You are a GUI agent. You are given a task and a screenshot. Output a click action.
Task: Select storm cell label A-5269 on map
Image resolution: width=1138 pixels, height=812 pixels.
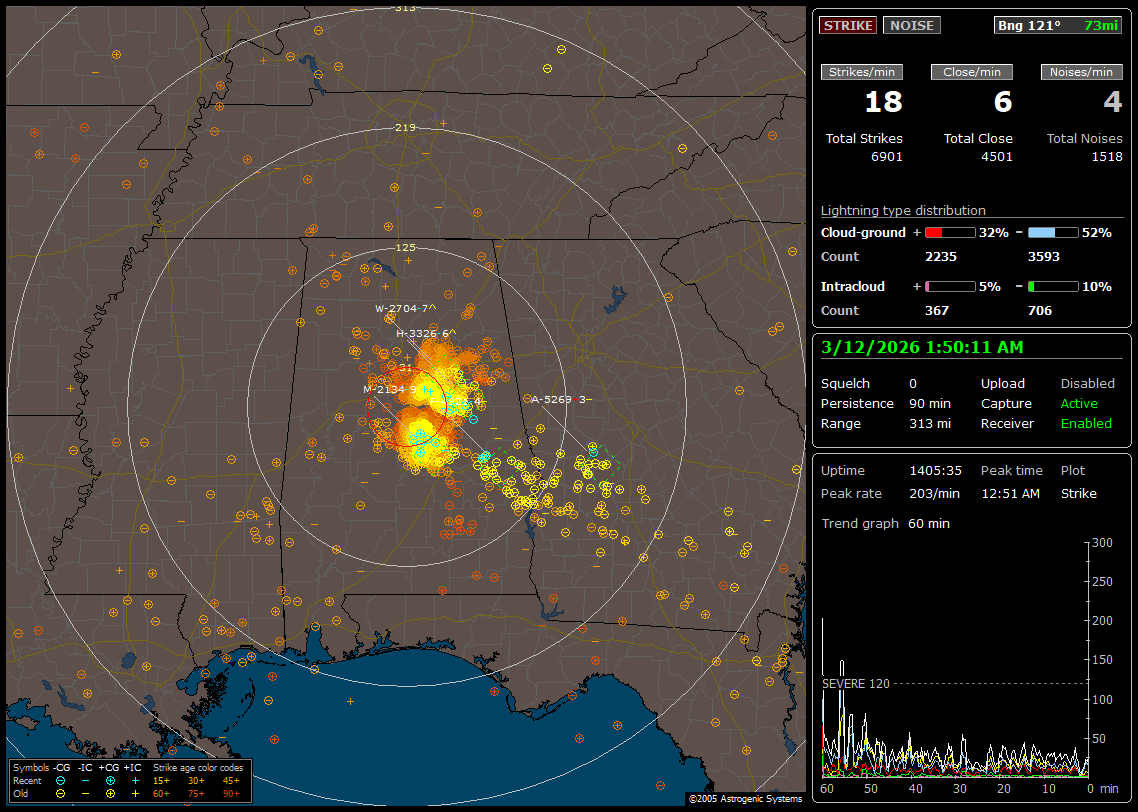555,399
